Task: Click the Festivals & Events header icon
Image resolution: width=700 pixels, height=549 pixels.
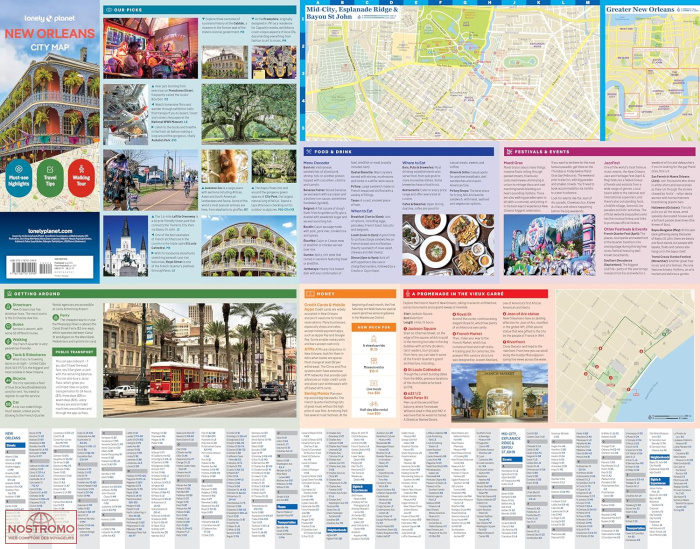Action: pyautogui.click(x=510, y=152)
